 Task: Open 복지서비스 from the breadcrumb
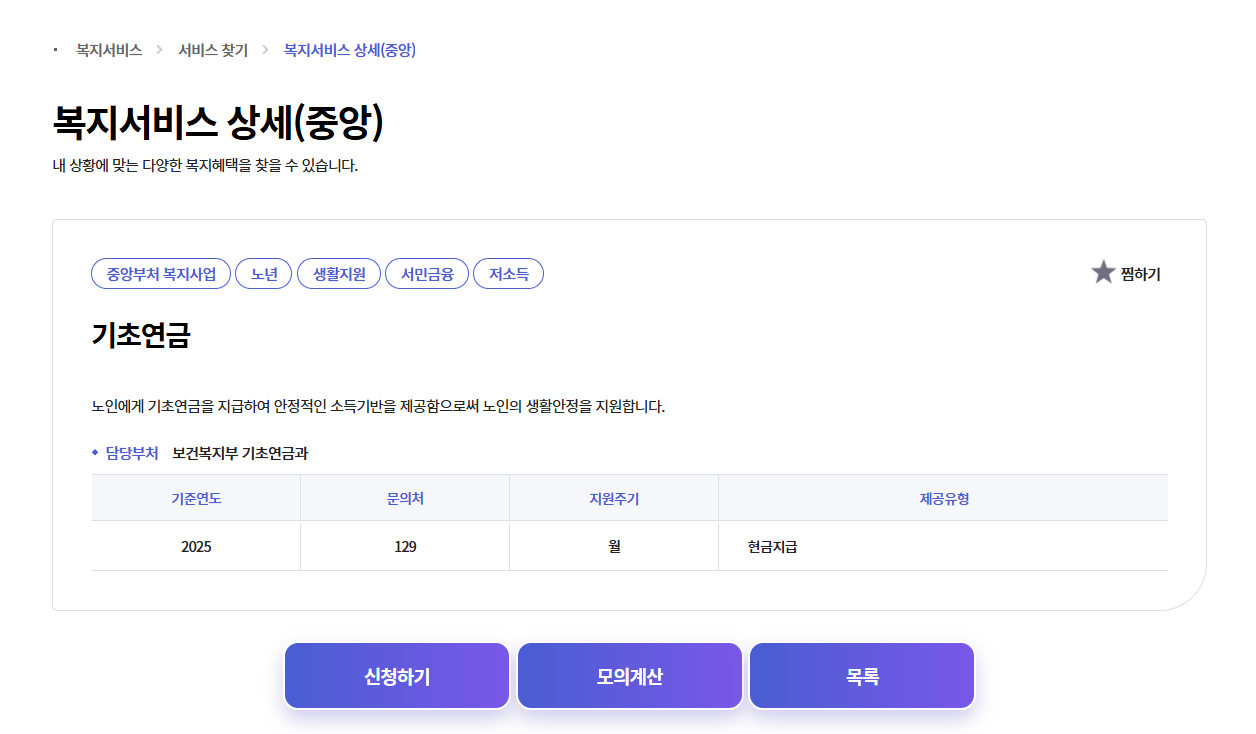(105, 48)
